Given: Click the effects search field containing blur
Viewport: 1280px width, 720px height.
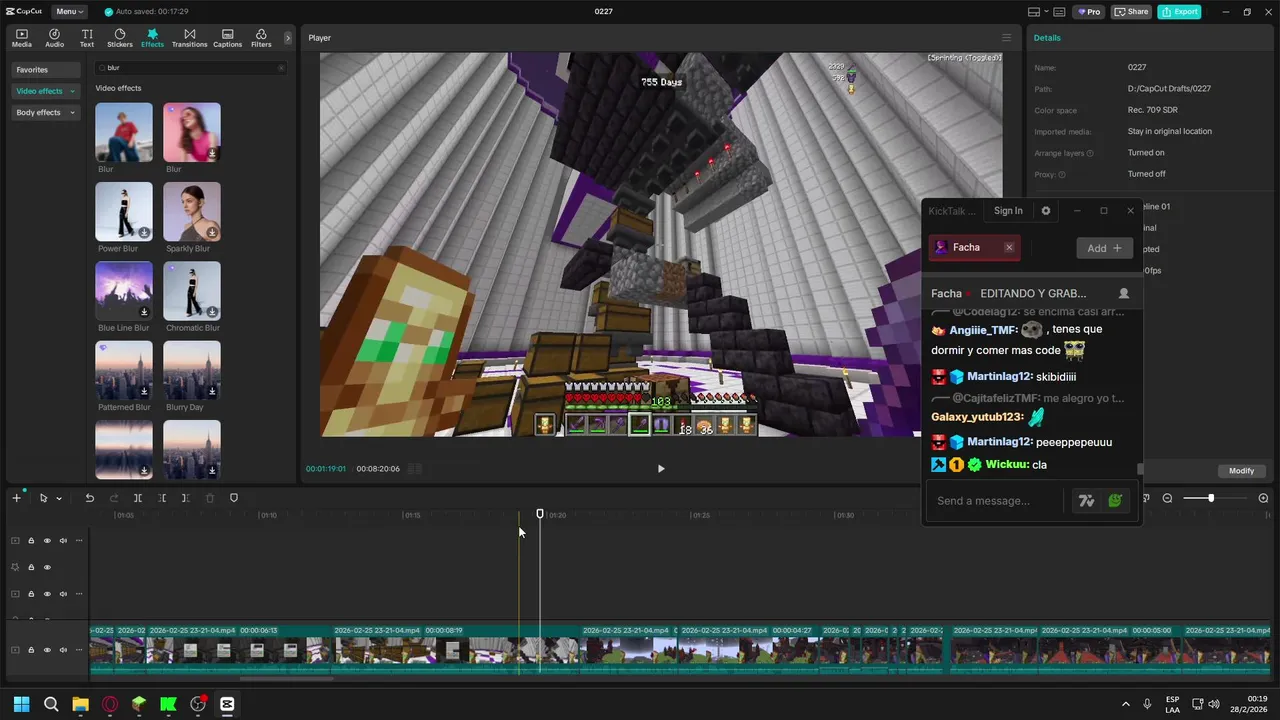Looking at the screenshot, I should 190,68.
